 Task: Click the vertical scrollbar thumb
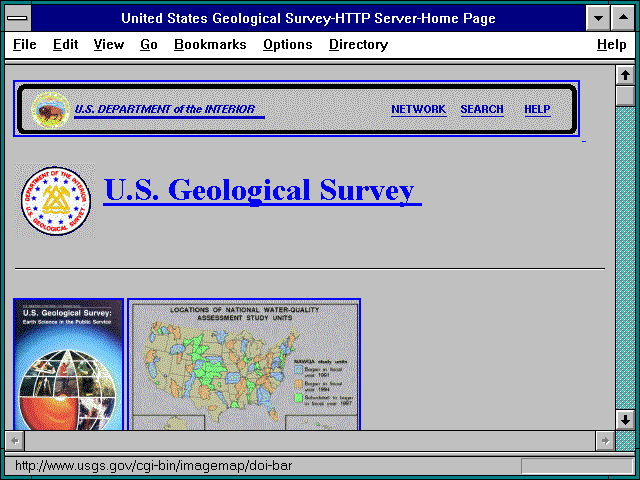point(625,96)
